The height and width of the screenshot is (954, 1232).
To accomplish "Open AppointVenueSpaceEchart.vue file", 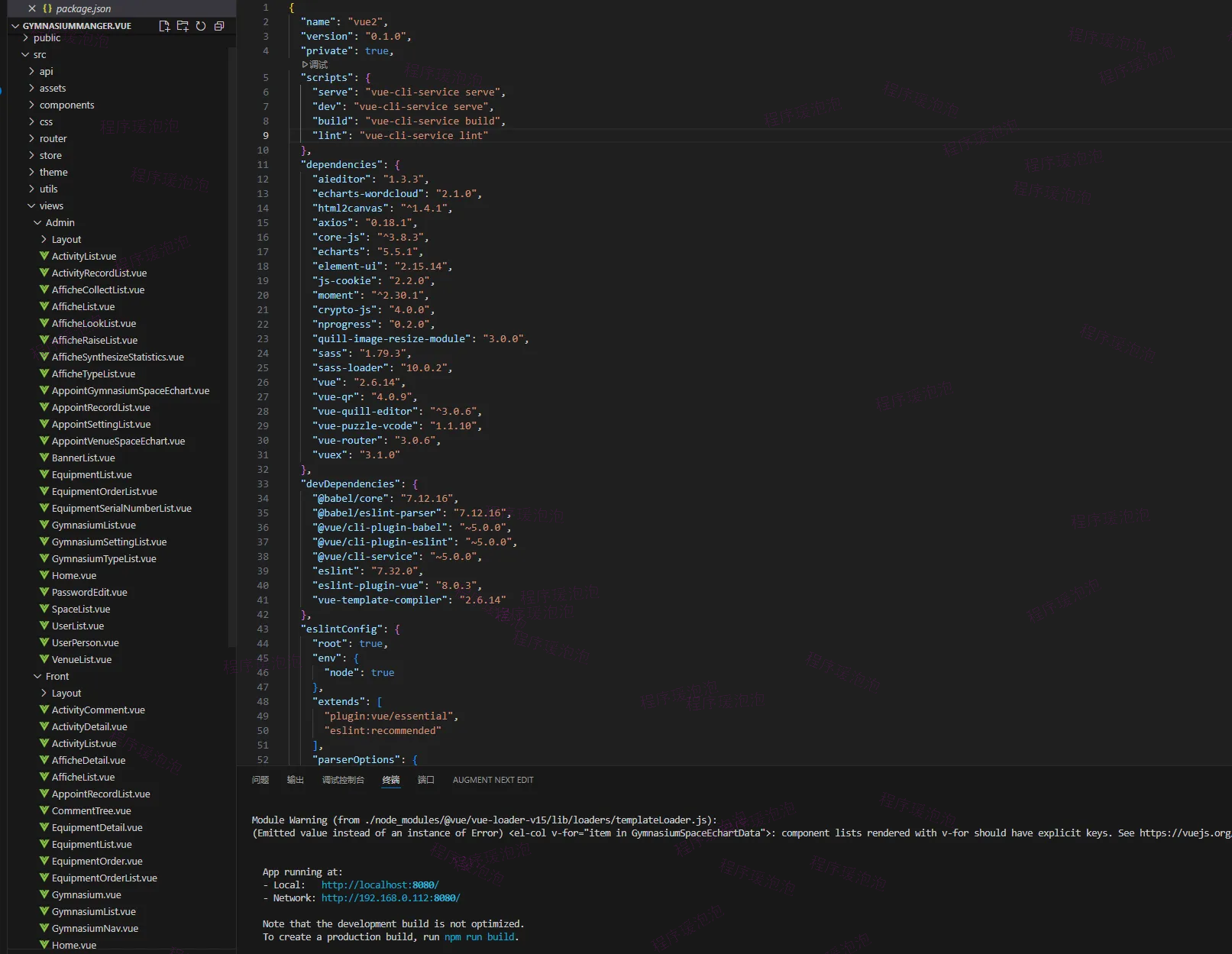I will point(118,441).
